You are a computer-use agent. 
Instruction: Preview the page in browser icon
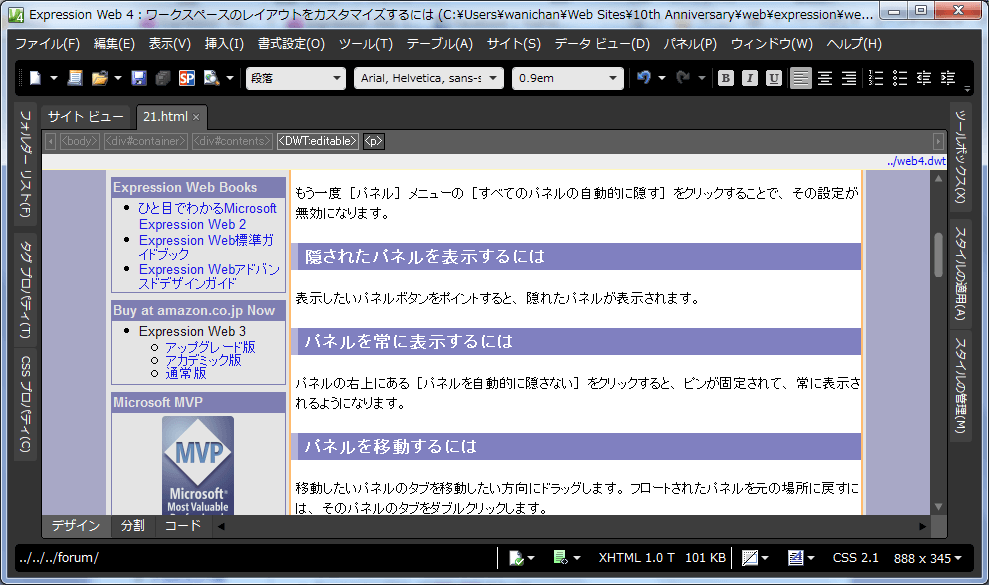[211, 78]
